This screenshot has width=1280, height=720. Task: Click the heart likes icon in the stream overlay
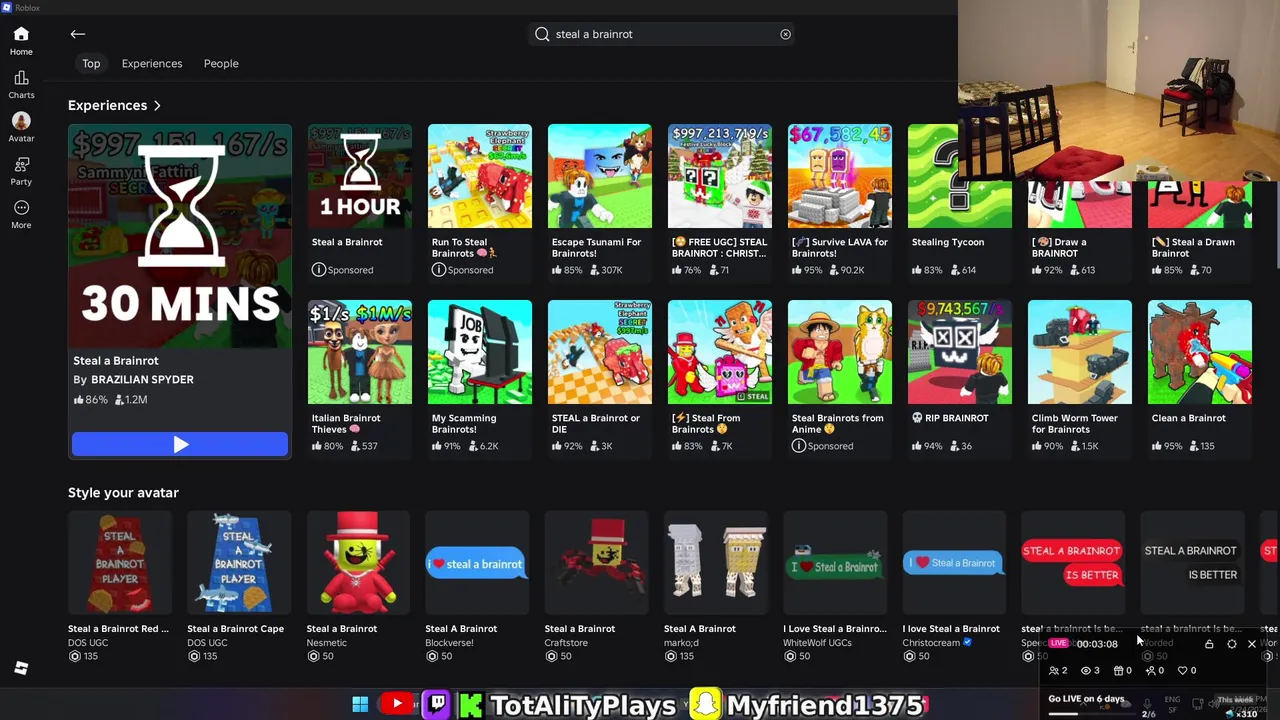(x=1182, y=671)
